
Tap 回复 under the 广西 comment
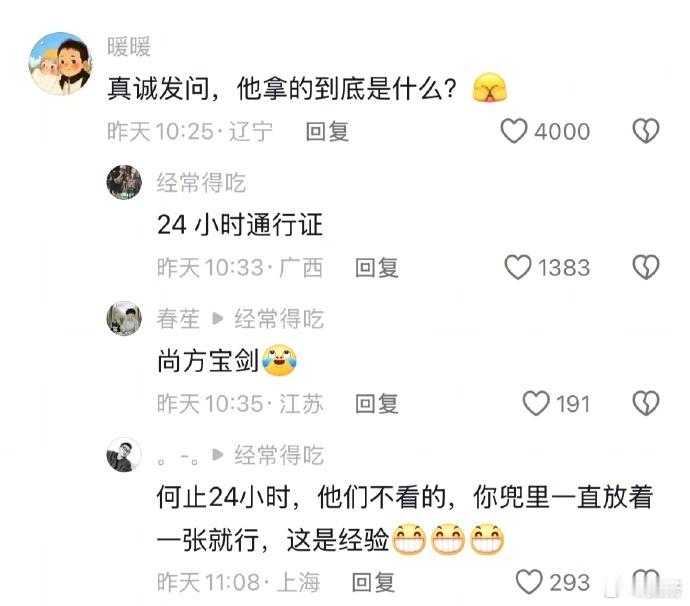[x=377, y=268]
